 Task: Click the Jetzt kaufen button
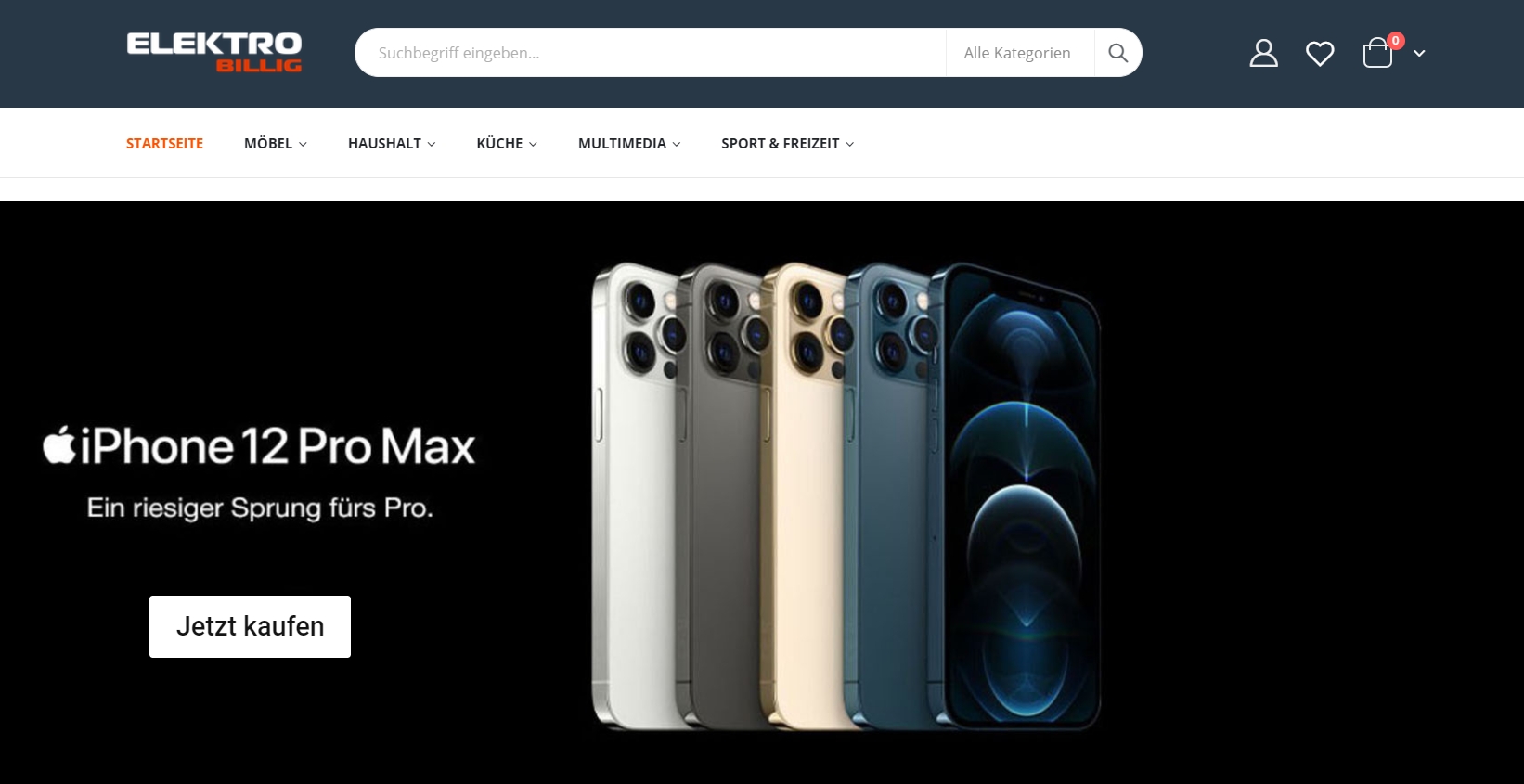coord(250,626)
